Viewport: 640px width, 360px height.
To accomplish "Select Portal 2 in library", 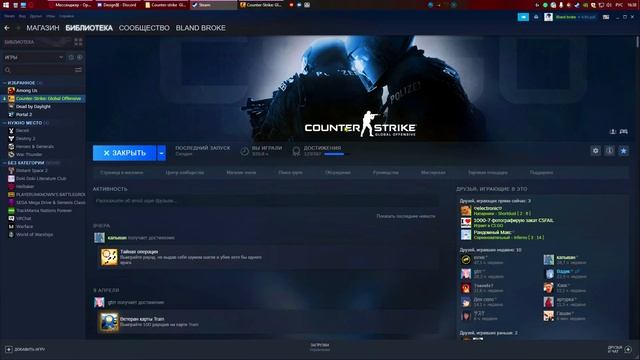I will pyautogui.click(x=24, y=115).
